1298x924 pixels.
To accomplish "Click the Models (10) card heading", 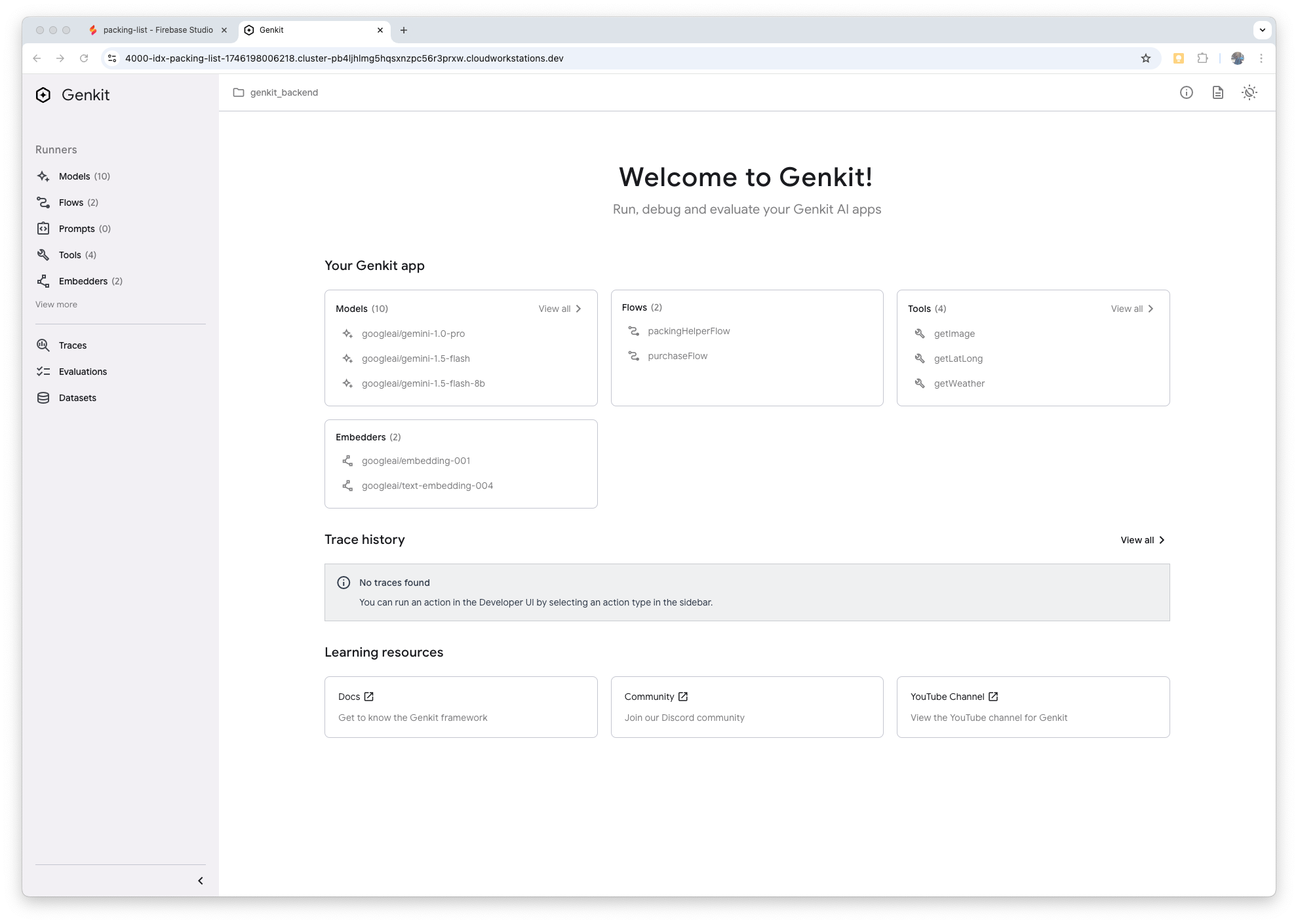I will 362,309.
